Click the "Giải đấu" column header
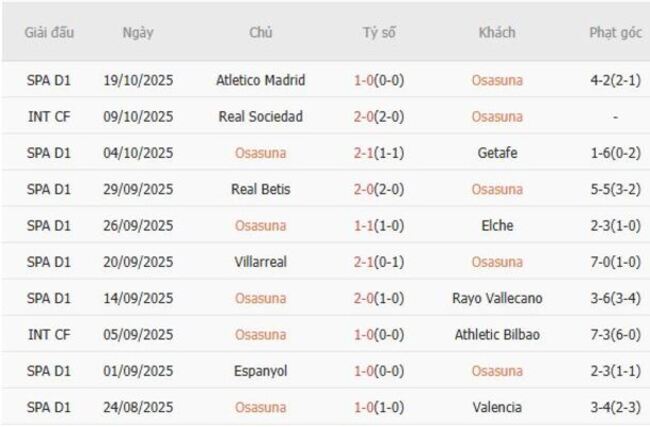 pos(49,32)
